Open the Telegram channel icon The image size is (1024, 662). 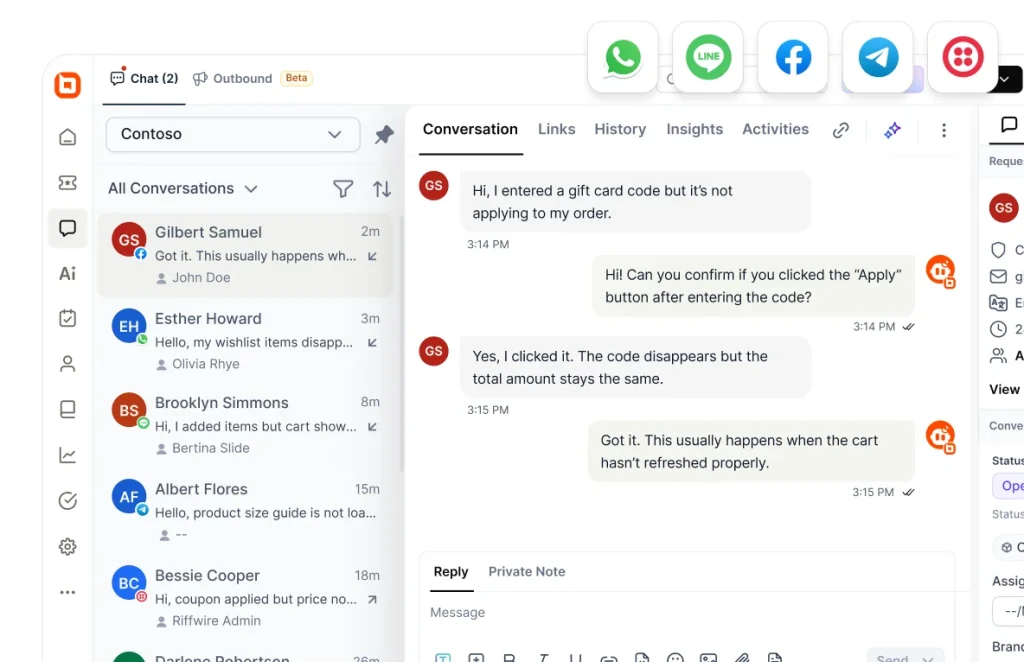878,57
